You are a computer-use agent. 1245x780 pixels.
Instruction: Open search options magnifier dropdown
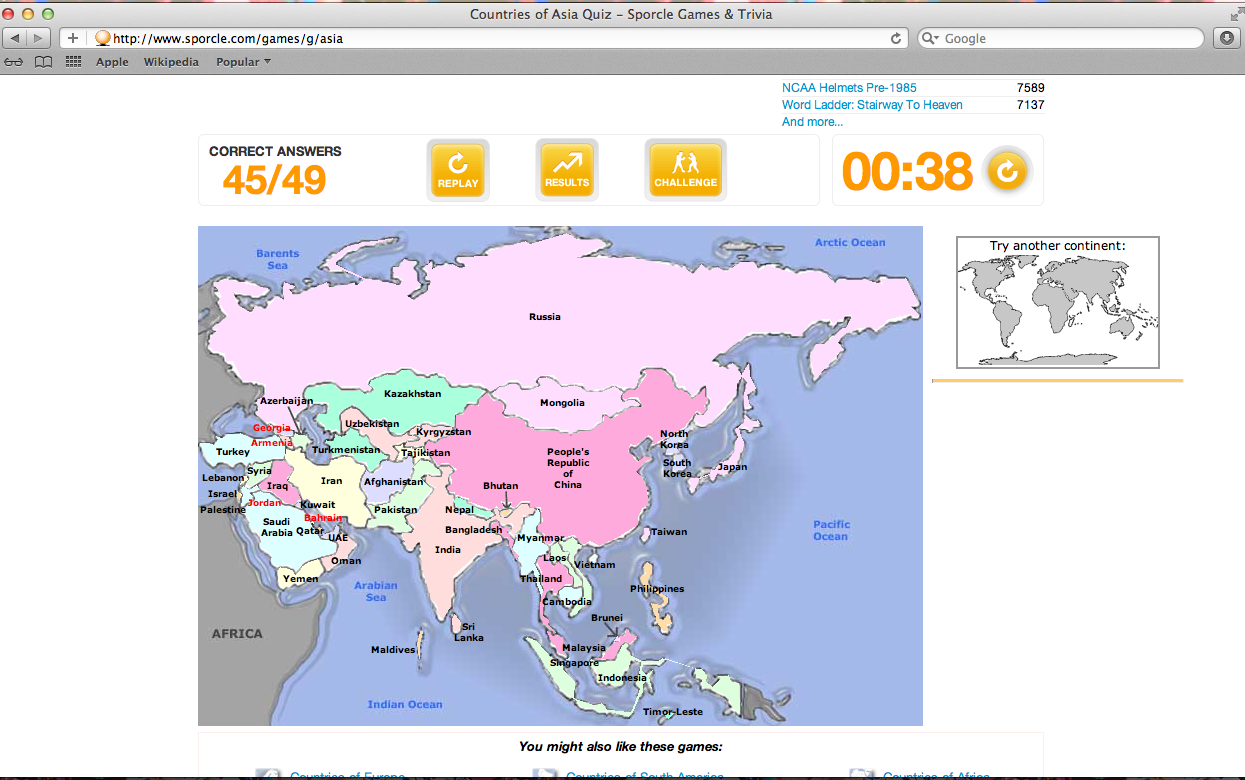(x=931, y=38)
